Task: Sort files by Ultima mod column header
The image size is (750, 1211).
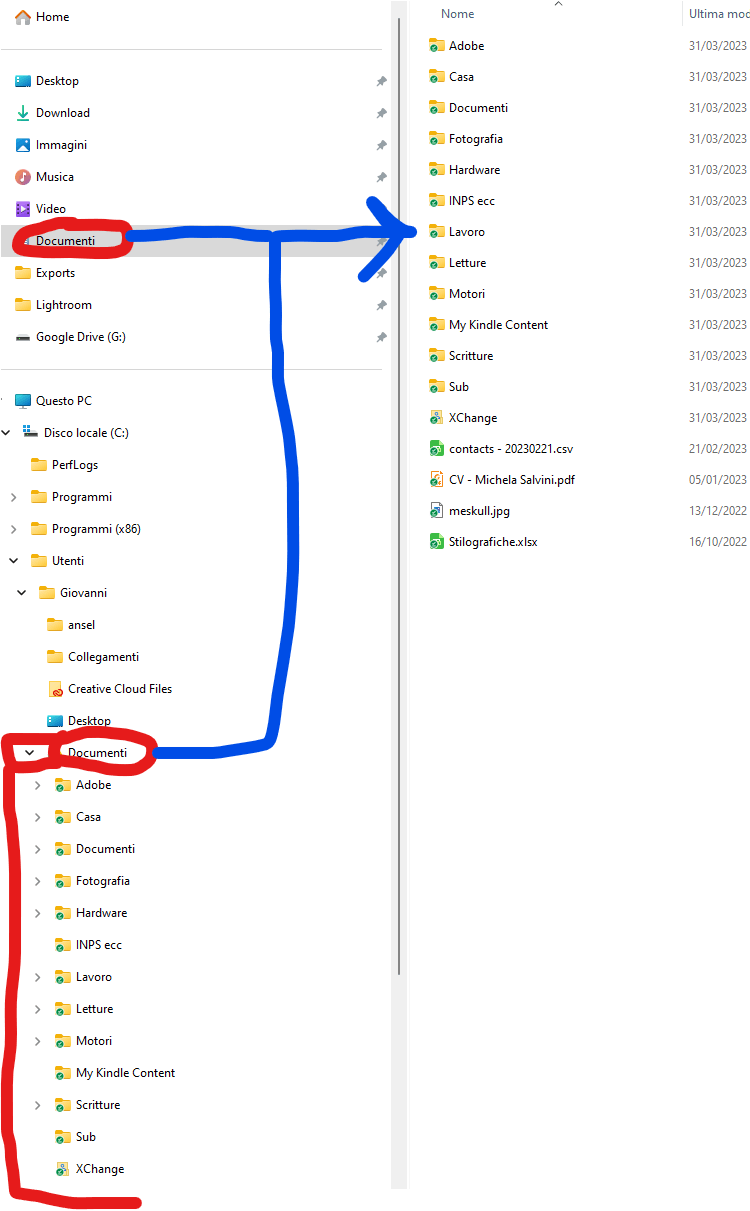Action: [x=717, y=14]
